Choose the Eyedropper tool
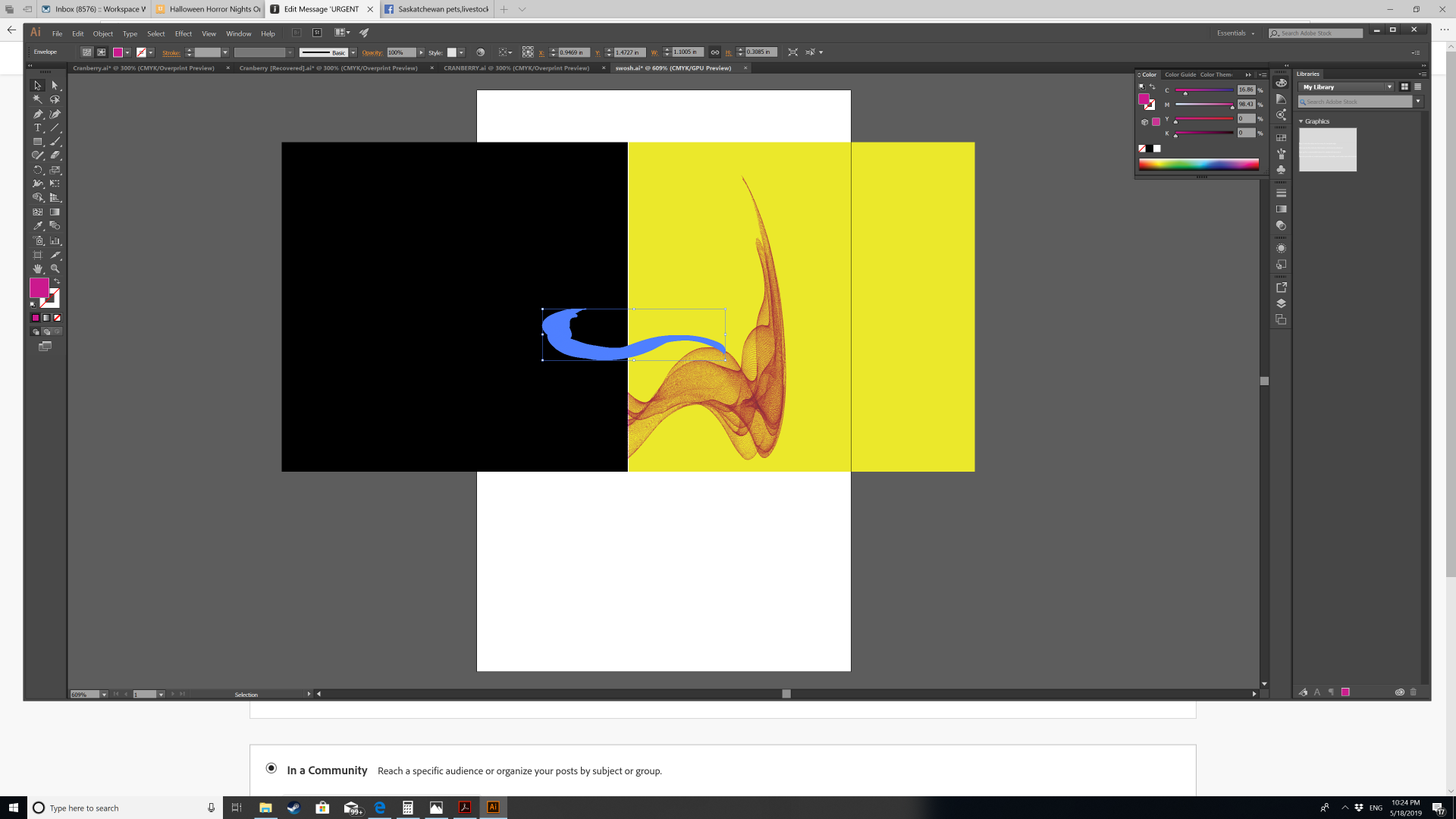Screen dimensions: 1456x819 (x=37, y=226)
